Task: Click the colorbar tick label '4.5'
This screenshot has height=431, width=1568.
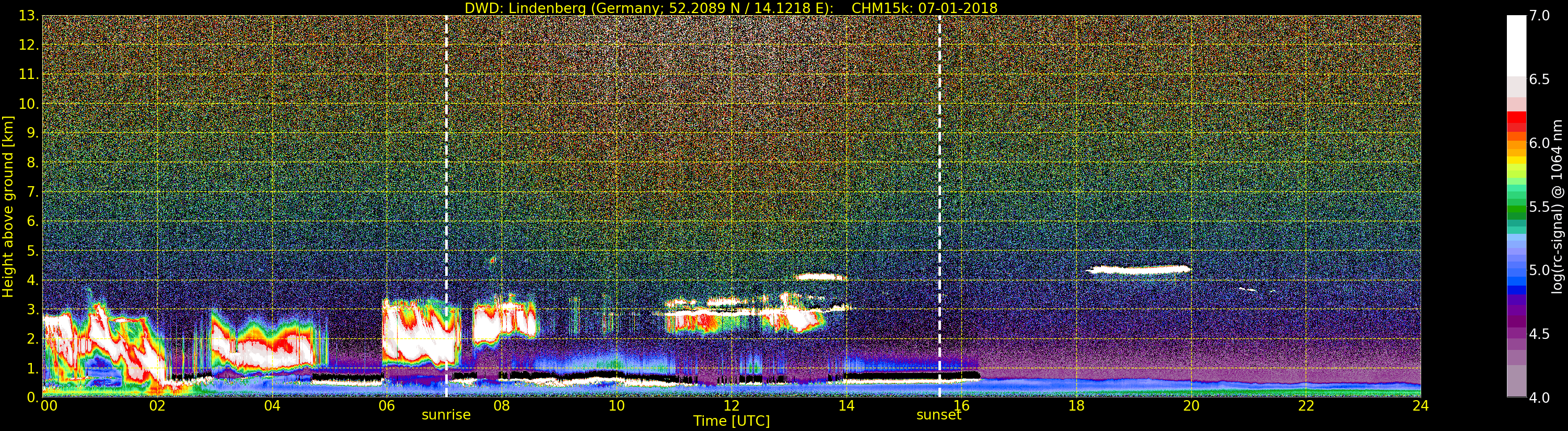Action: (1539, 334)
